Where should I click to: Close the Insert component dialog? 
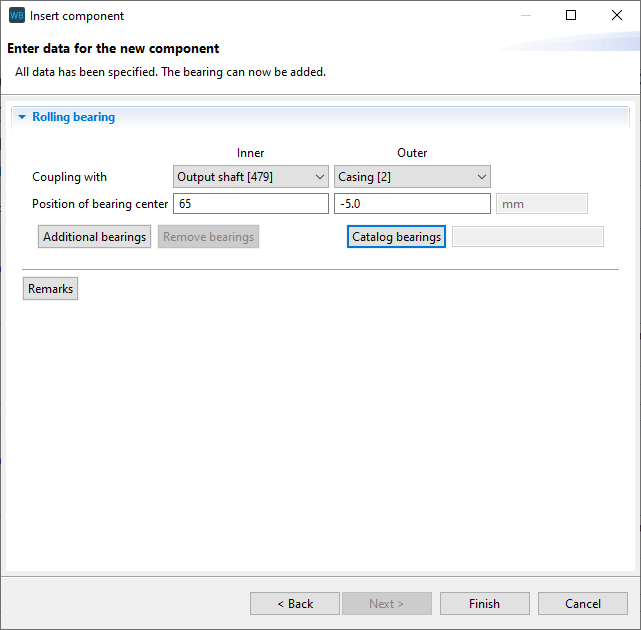point(617,16)
